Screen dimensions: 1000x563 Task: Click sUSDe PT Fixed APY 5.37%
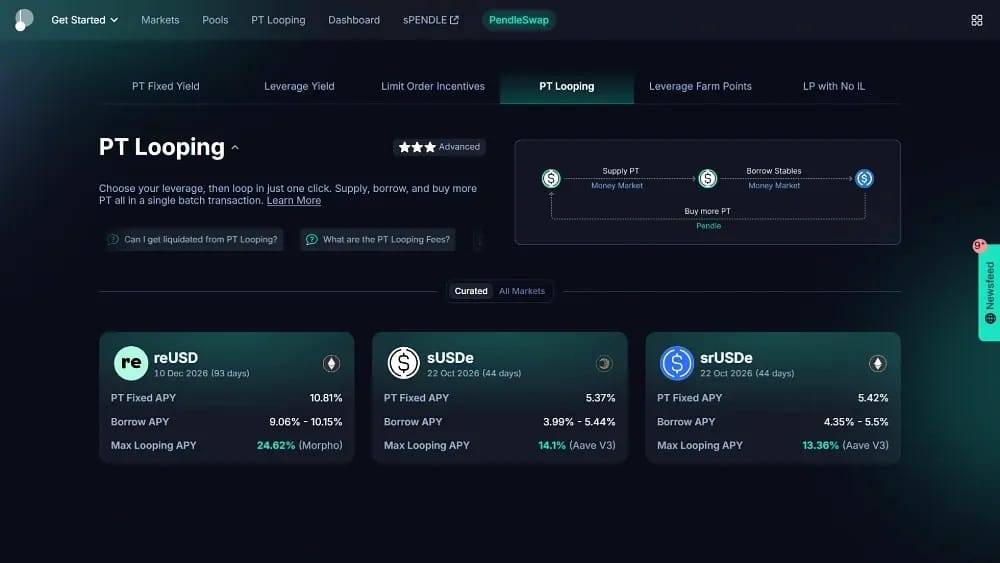pos(600,398)
